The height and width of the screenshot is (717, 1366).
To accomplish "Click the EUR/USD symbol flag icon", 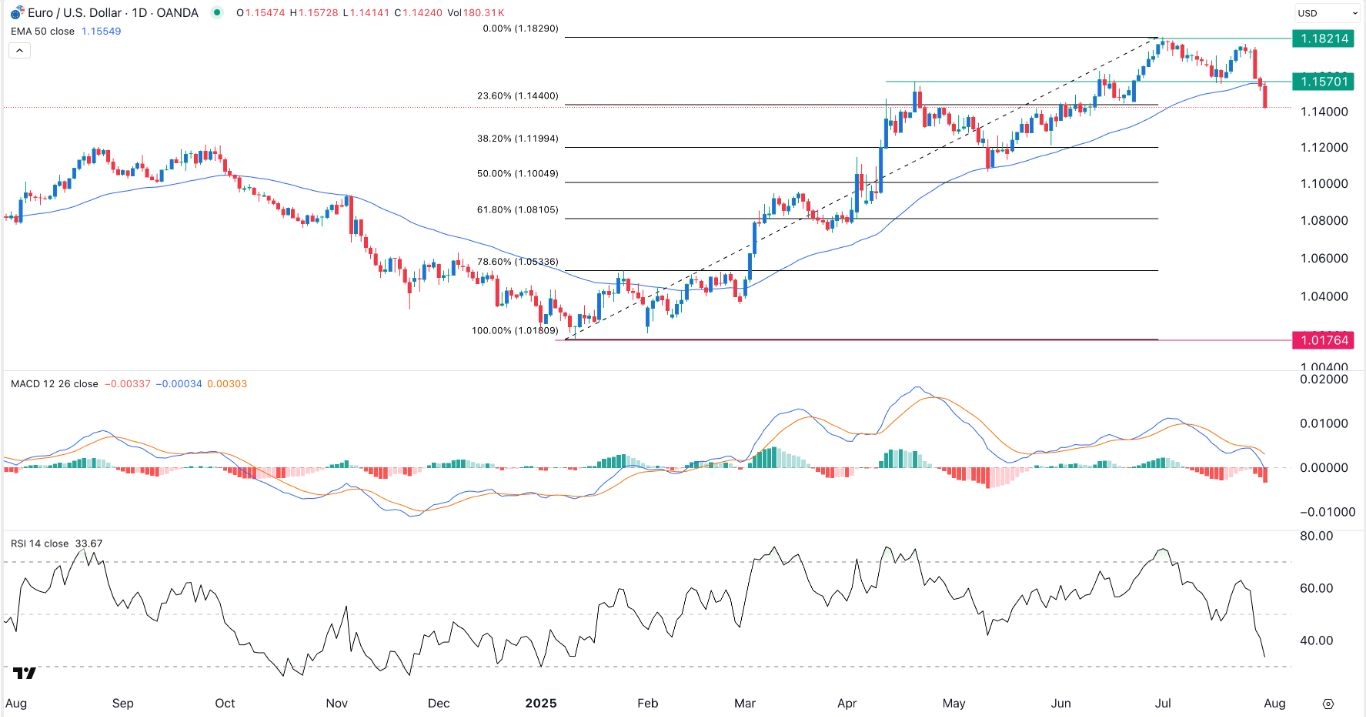I will click(x=15, y=15).
